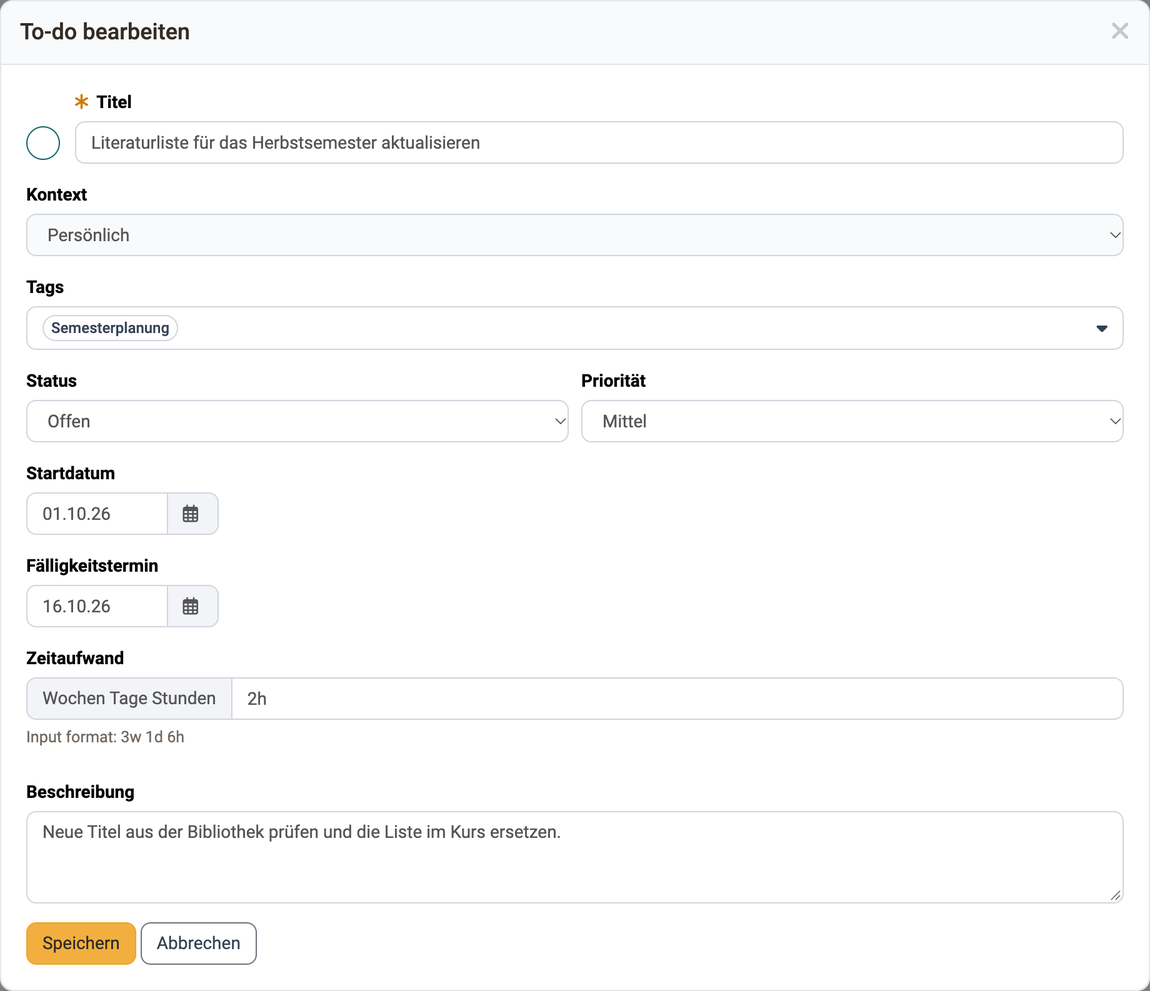The width and height of the screenshot is (1150, 991).
Task: Click the Tags field label
Action: pyautogui.click(x=45, y=287)
